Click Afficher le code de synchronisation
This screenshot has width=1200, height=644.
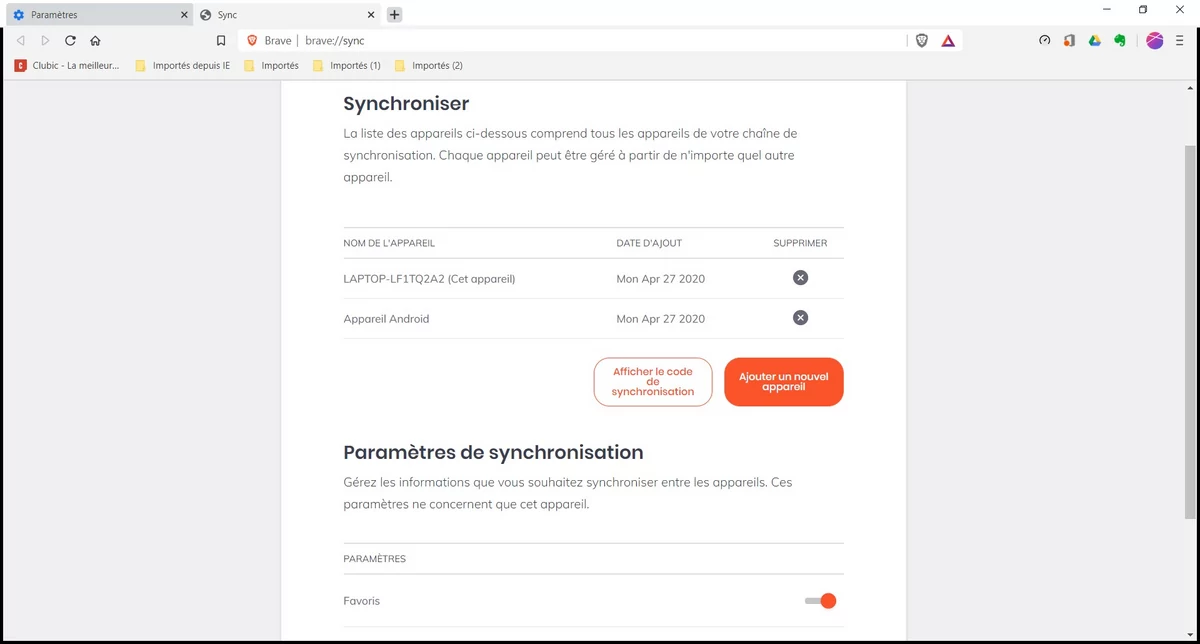tap(653, 382)
